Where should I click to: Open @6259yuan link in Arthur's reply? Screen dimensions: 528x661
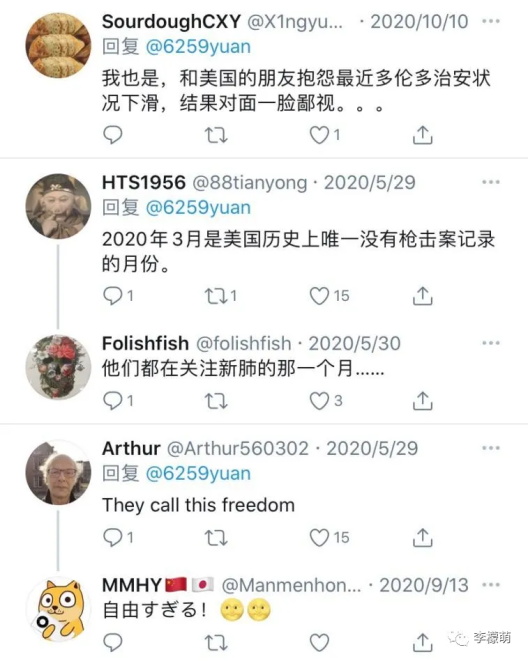pos(198,473)
